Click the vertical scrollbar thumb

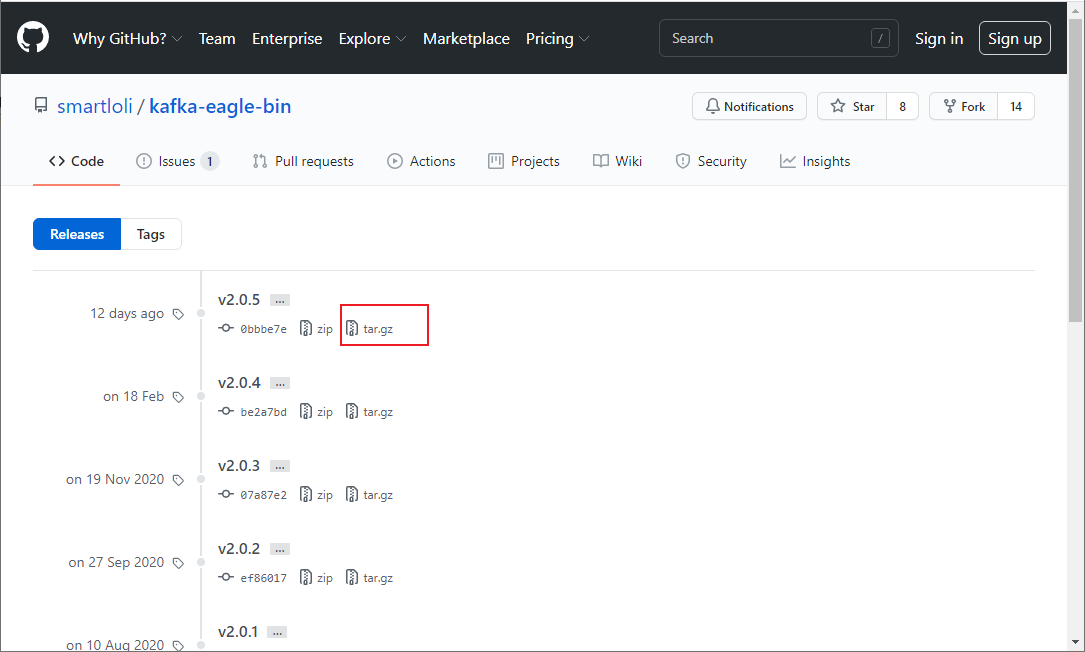1075,170
